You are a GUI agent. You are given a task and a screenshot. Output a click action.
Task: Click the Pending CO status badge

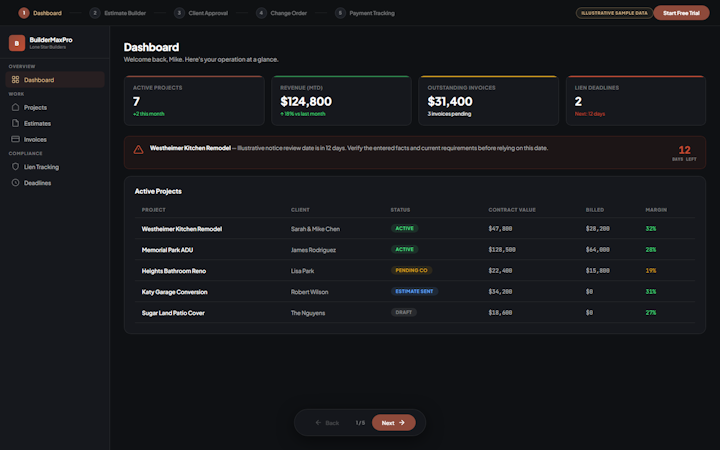point(411,270)
